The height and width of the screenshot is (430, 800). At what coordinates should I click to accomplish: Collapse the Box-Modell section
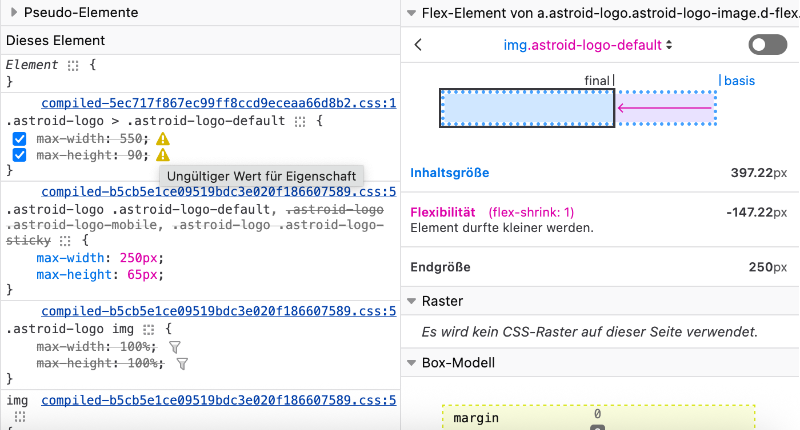tap(412, 363)
